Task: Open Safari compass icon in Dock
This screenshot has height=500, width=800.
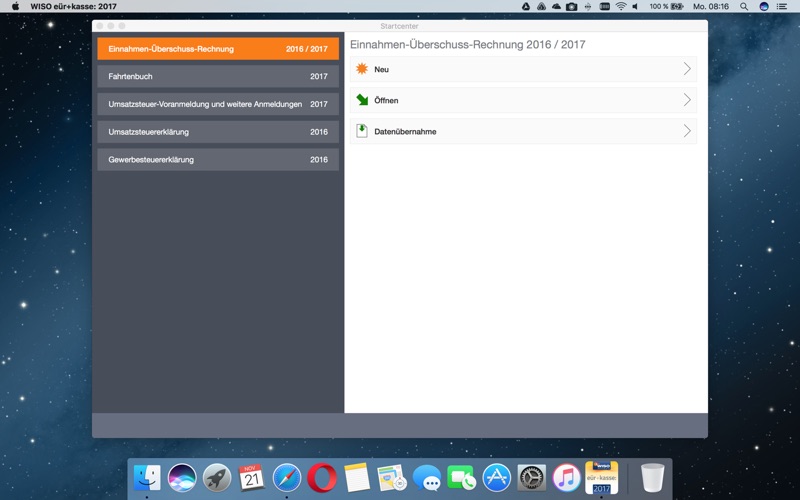Action: (287, 478)
